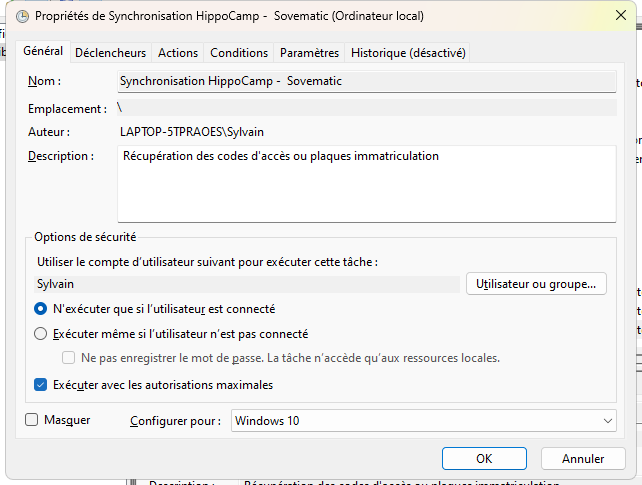Click the Nom field with the task name
Screen dimensions: 642x485
(365, 81)
